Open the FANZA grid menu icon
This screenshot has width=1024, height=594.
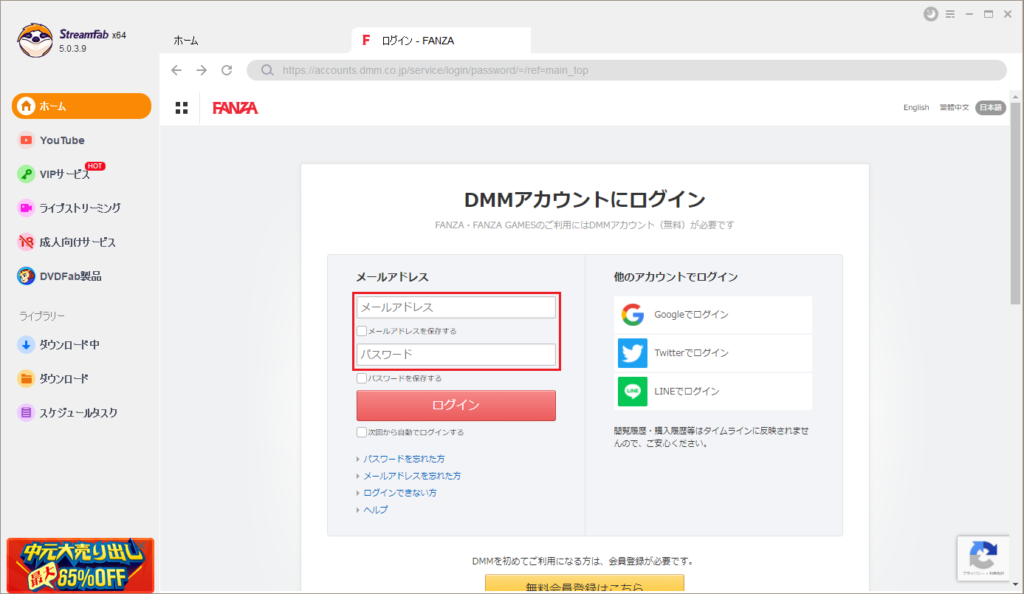(182, 108)
